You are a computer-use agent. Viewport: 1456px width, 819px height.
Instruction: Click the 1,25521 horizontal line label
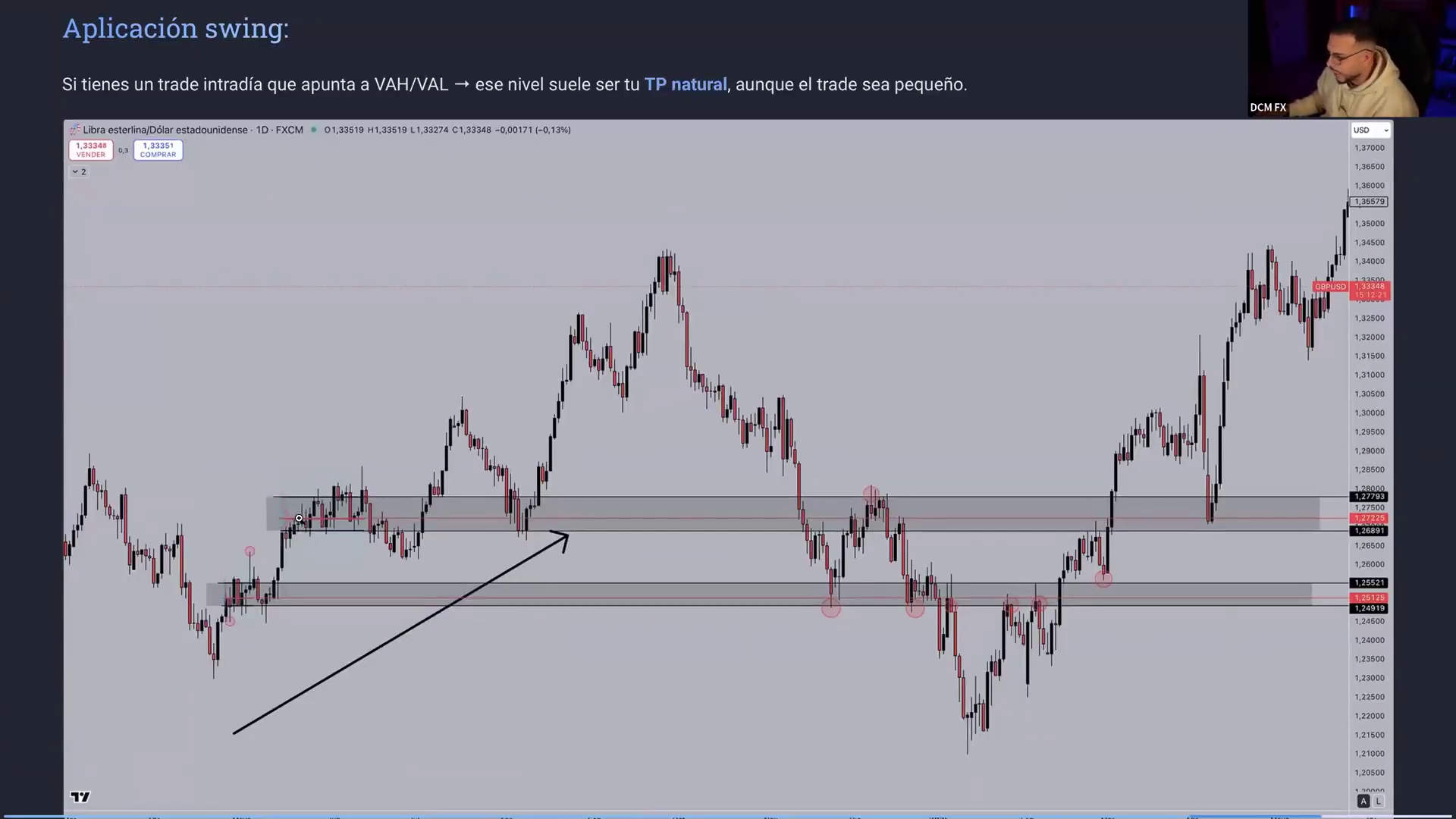click(1369, 583)
